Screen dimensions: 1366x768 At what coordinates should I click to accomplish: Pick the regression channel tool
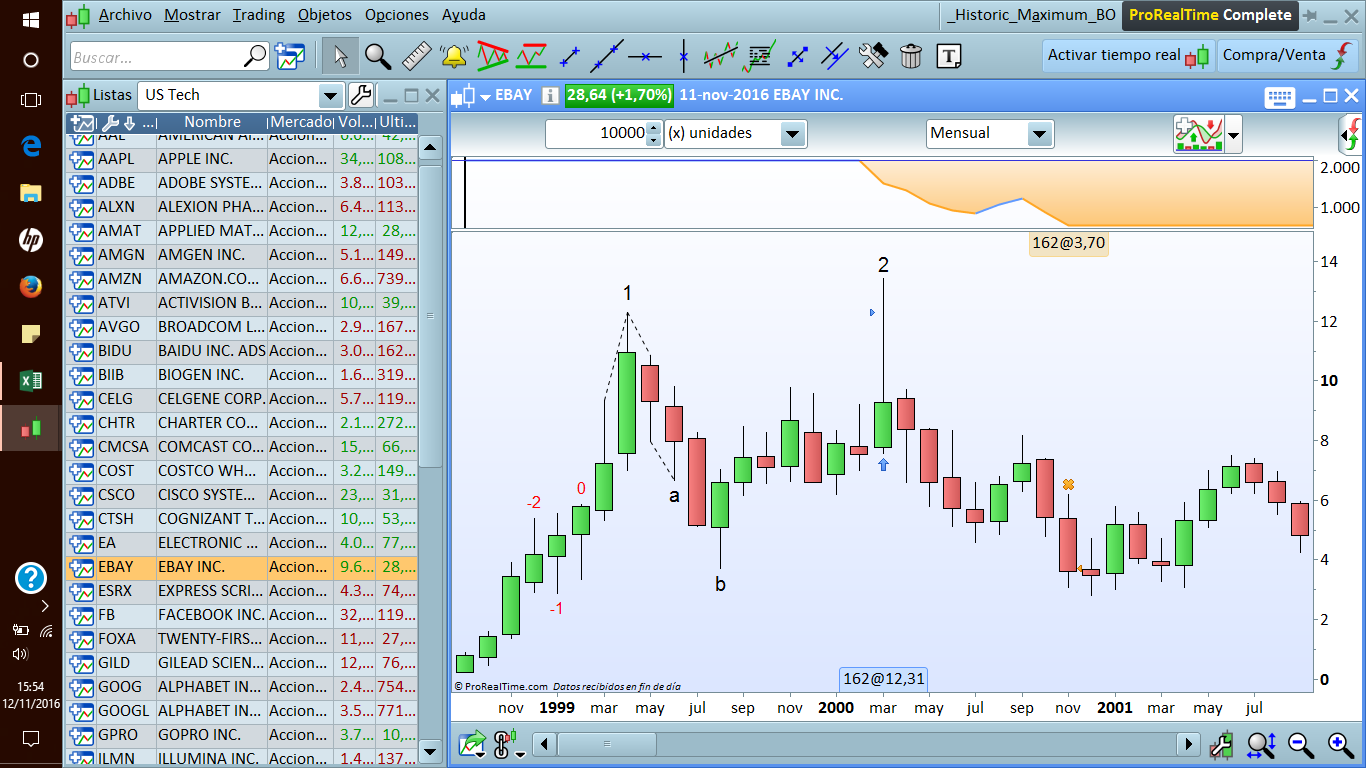[x=721, y=56]
